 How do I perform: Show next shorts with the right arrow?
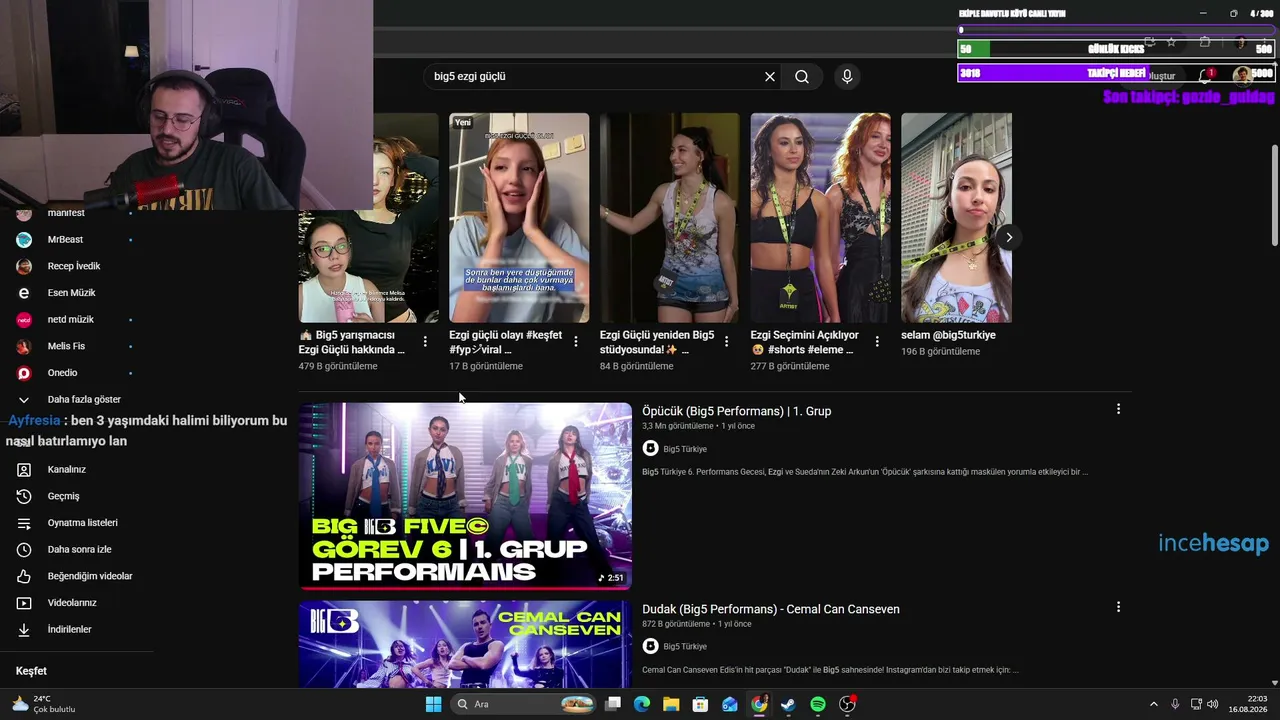(x=1009, y=237)
